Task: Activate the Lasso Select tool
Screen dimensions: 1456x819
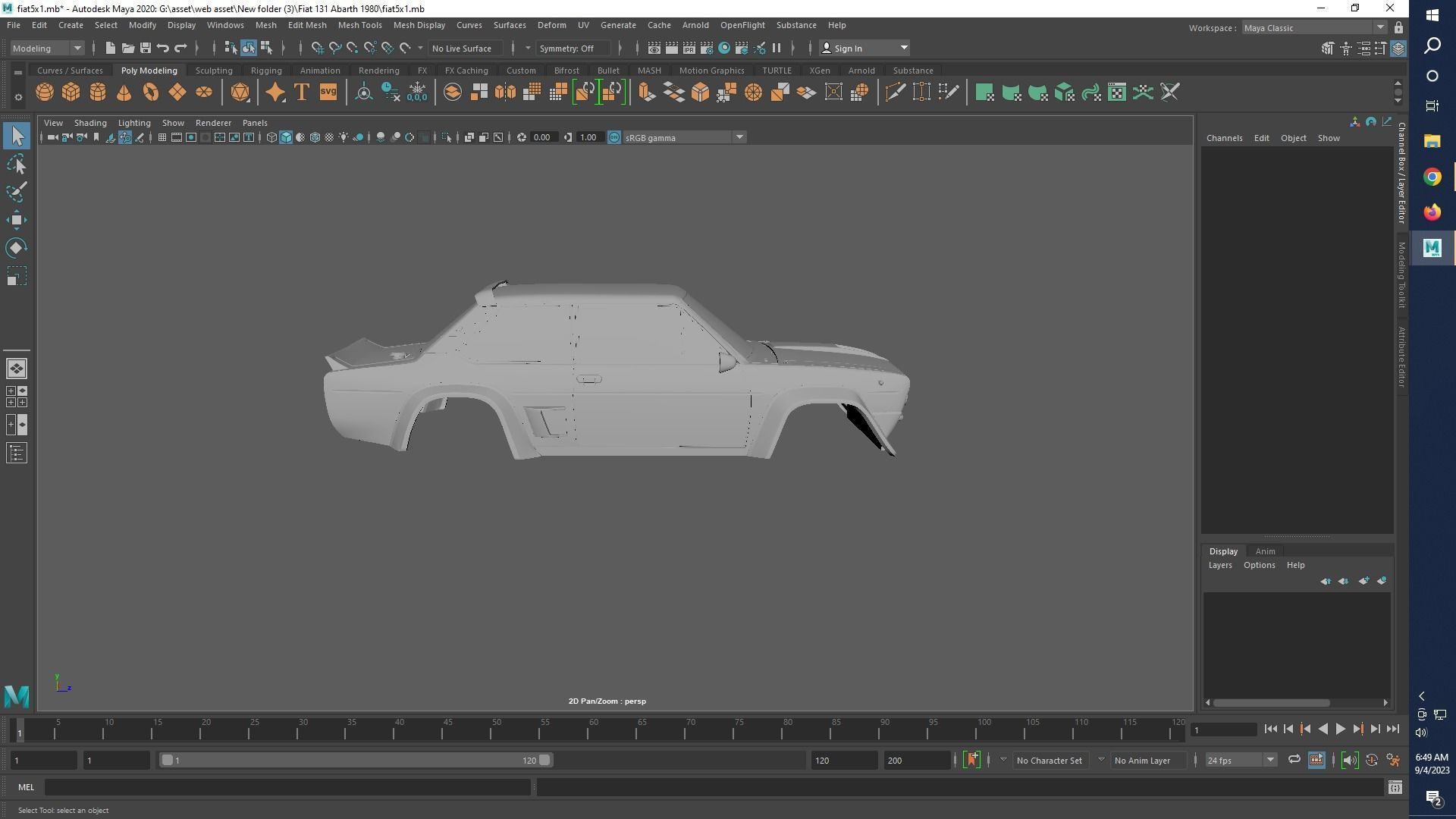Action: (x=17, y=165)
